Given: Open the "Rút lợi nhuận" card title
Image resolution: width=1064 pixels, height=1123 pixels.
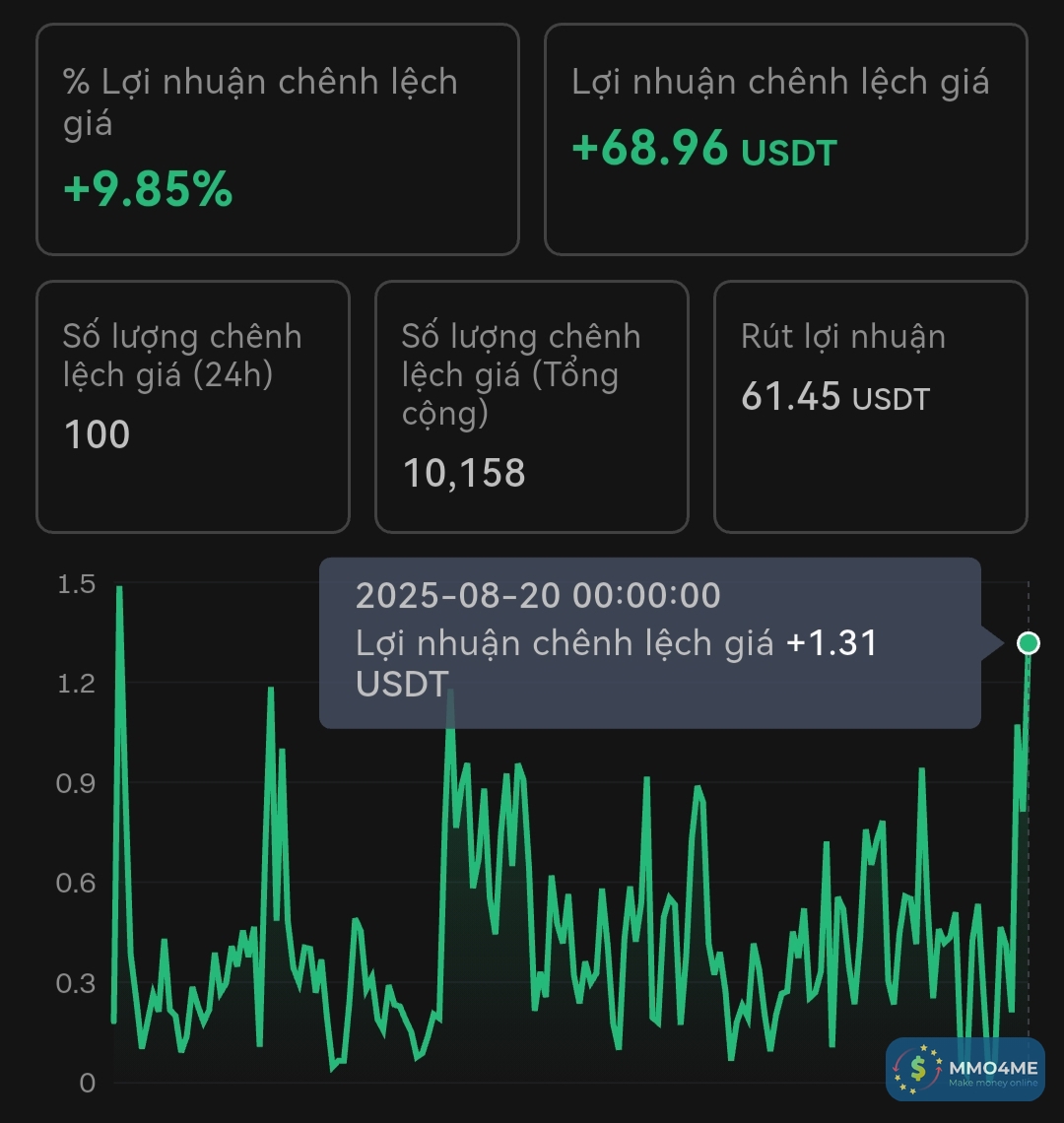Looking at the screenshot, I should point(843,337).
